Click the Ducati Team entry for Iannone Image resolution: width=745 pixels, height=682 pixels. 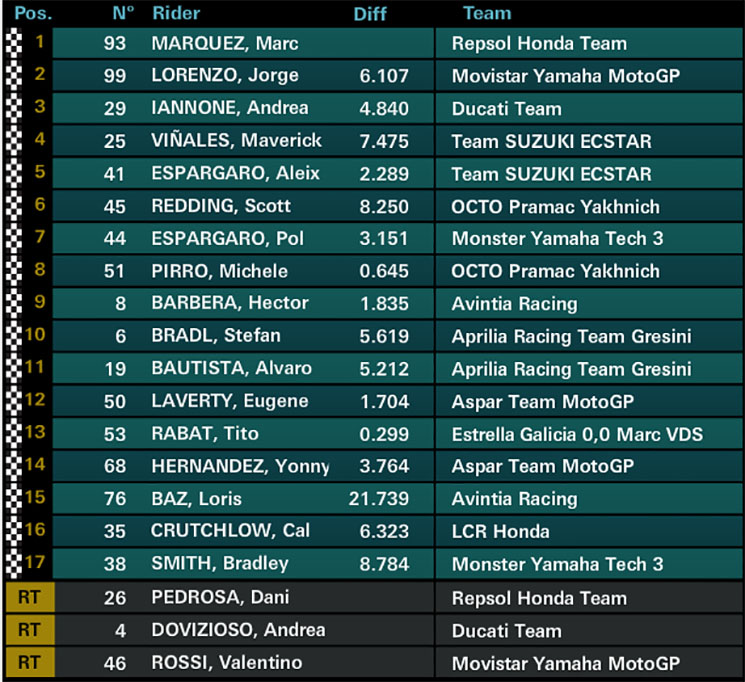click(x=506, y=109)
